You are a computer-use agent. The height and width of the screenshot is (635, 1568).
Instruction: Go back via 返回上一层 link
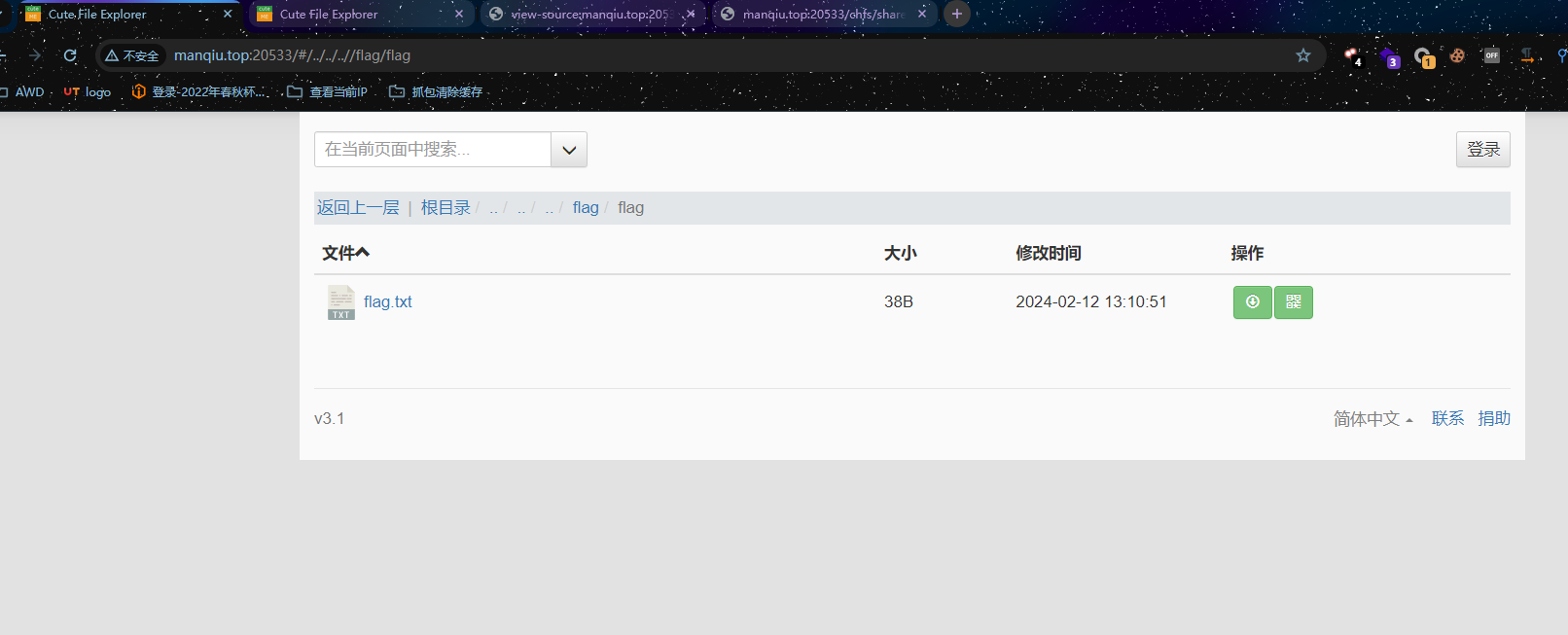[358, 208]
